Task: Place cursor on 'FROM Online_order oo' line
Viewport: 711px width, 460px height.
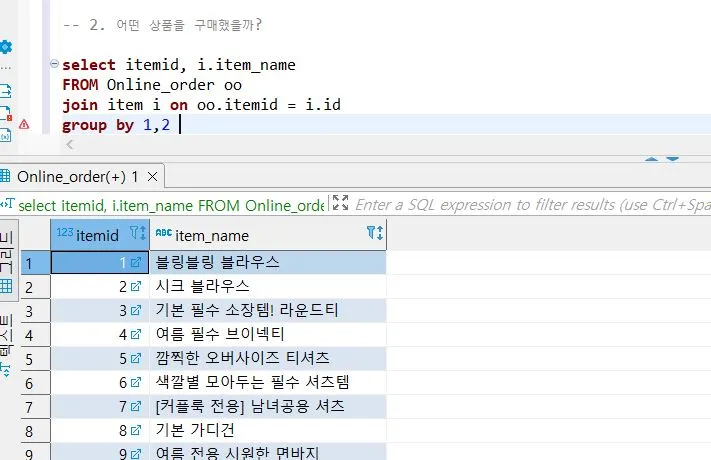Action: tap(152, 85)
